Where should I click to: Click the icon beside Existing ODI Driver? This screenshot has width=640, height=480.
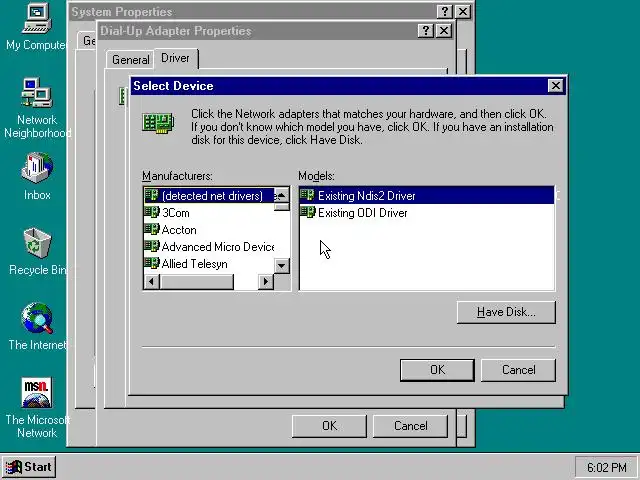308,212
